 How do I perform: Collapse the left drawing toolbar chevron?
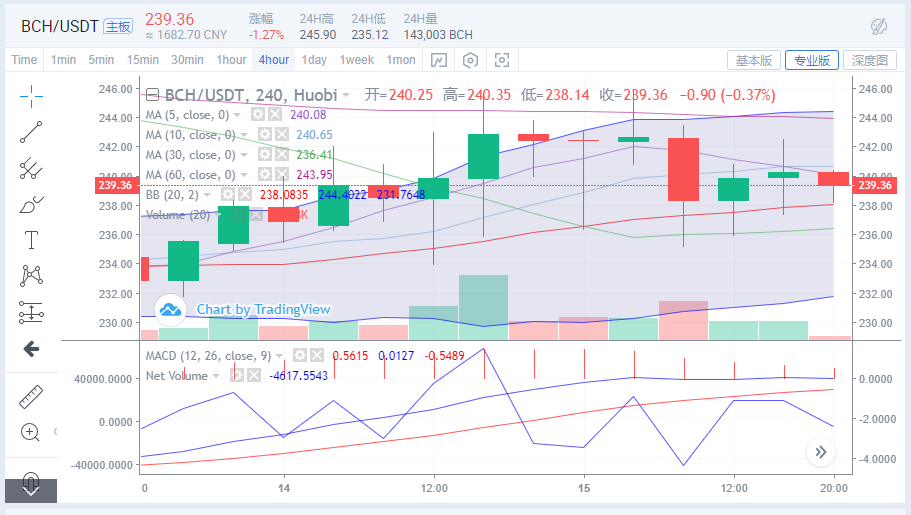coord(55,431)
